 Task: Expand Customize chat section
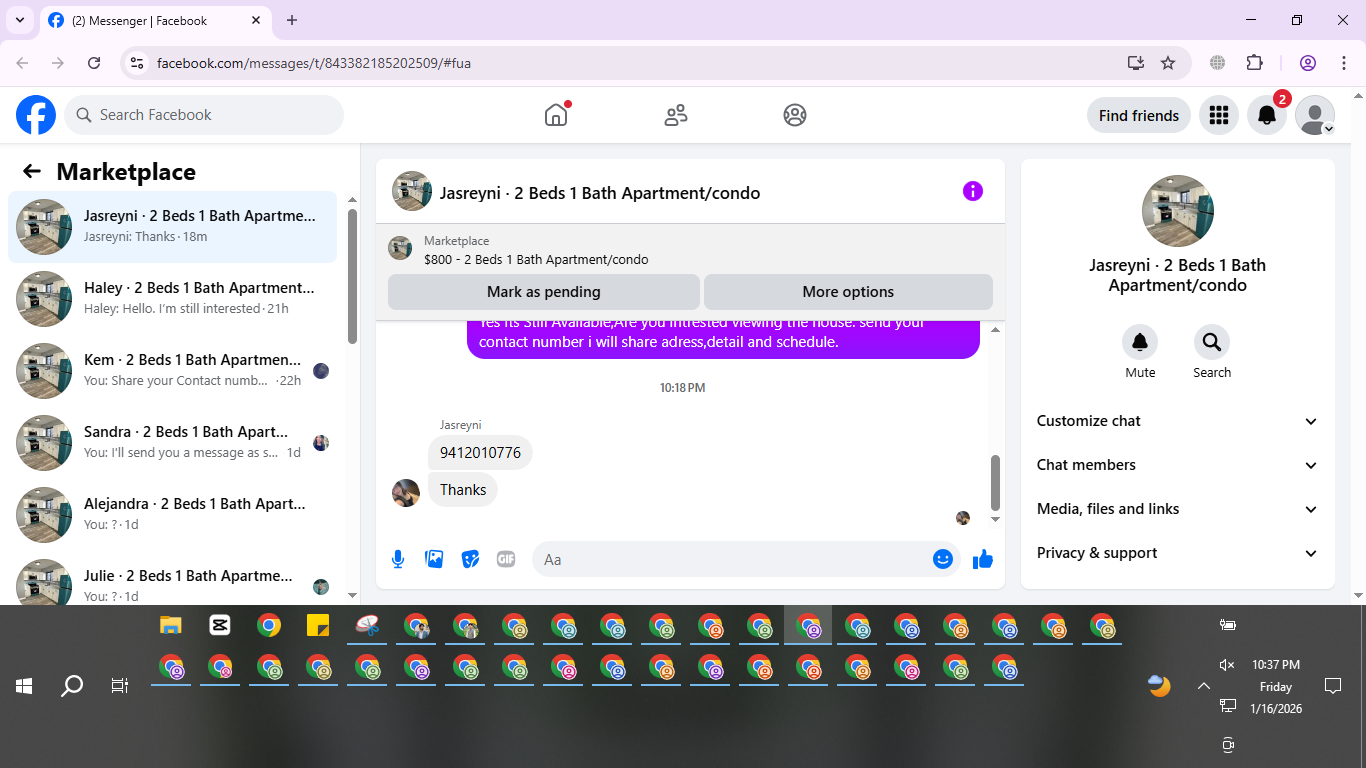[1177, 421]
